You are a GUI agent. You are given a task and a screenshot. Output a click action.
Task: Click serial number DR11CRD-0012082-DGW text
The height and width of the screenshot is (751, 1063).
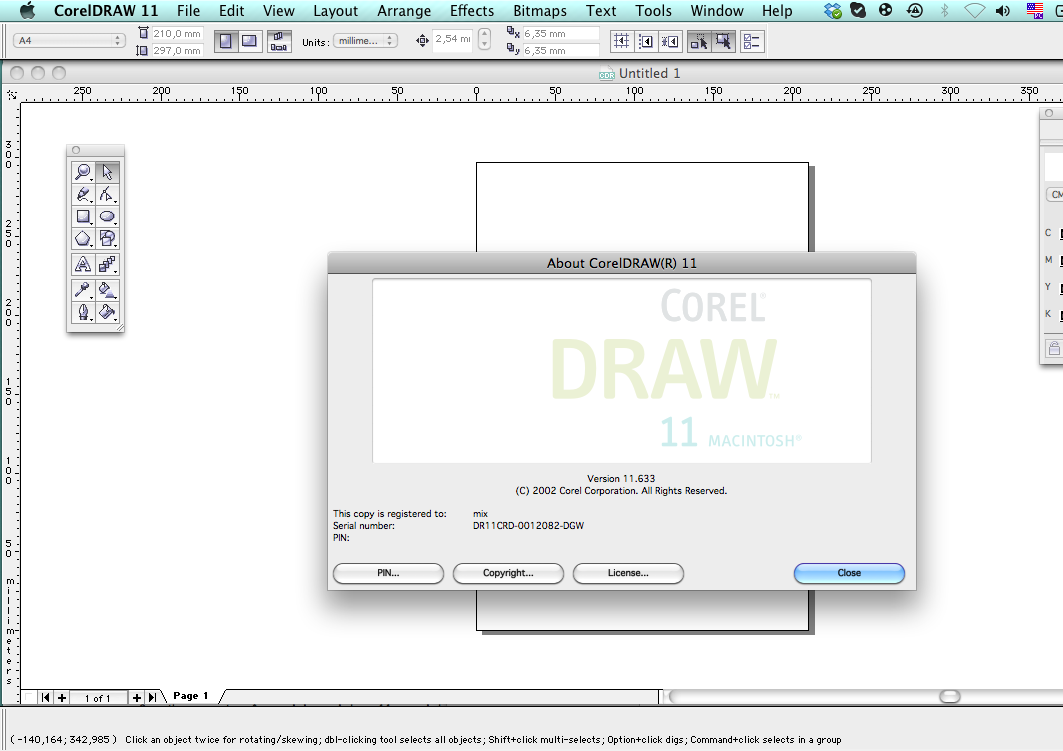(x=528, y=526)
